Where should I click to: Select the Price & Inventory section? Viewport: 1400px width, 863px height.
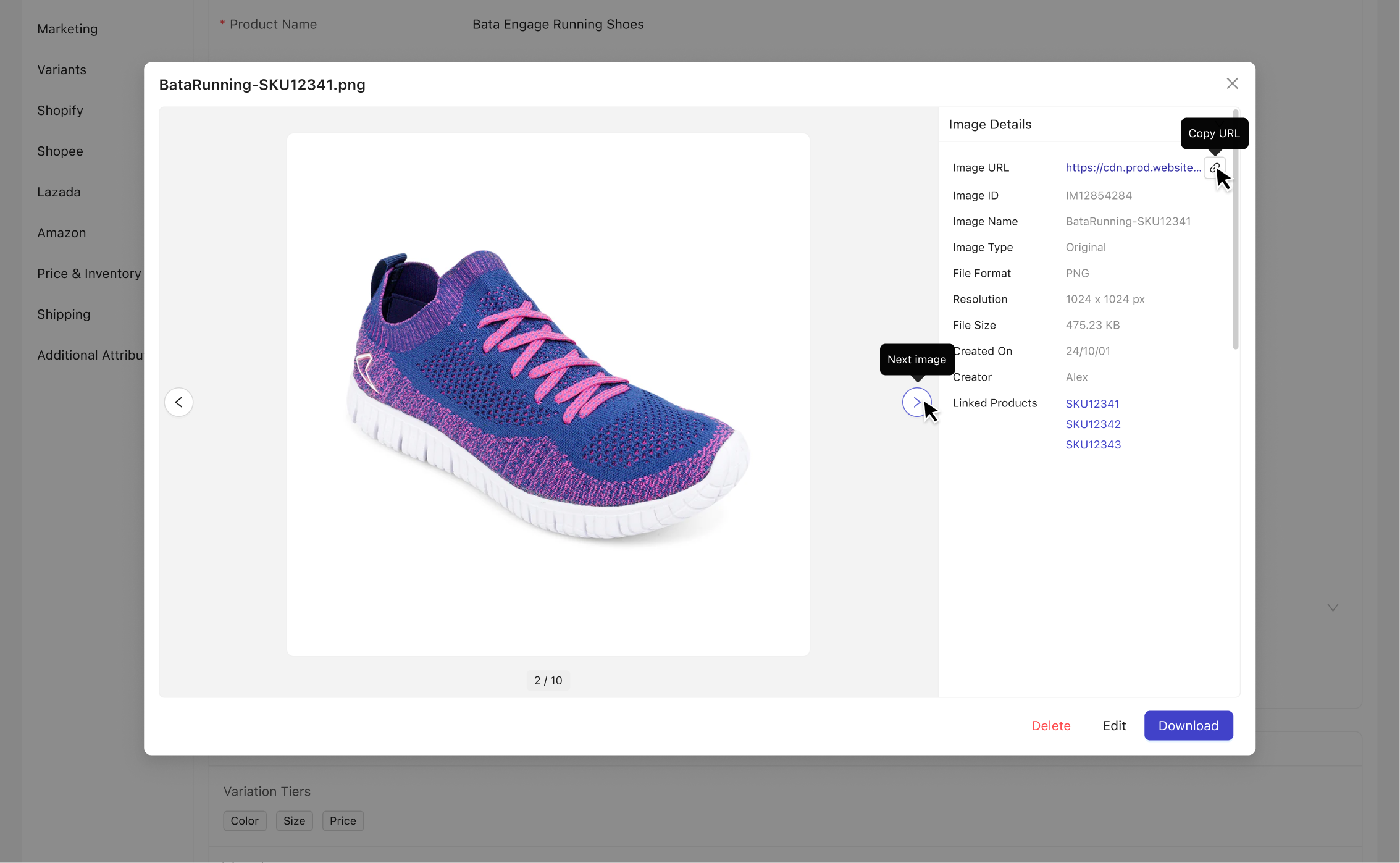coord(89,274)
